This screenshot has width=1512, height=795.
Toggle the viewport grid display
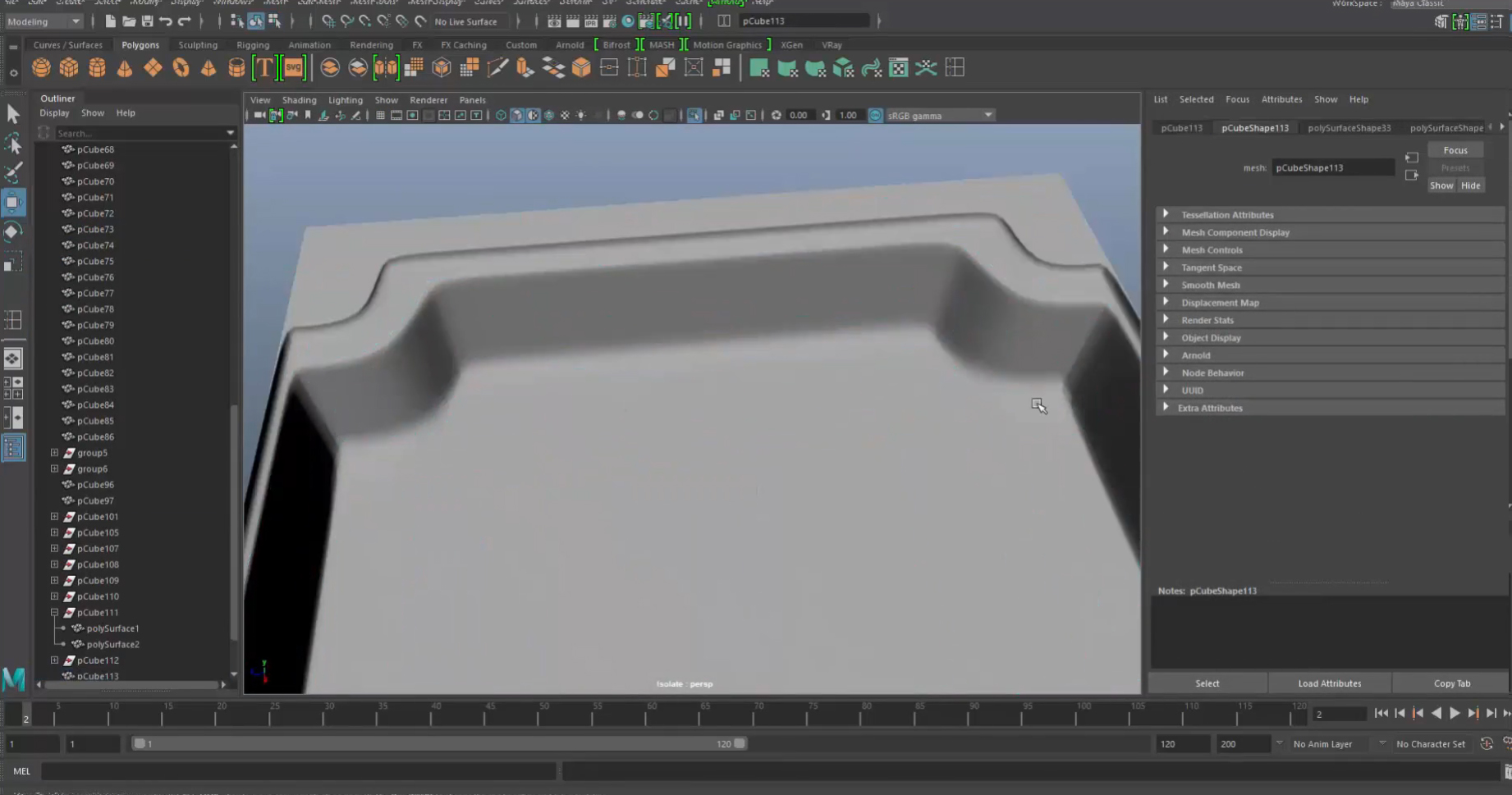(380, 116)
